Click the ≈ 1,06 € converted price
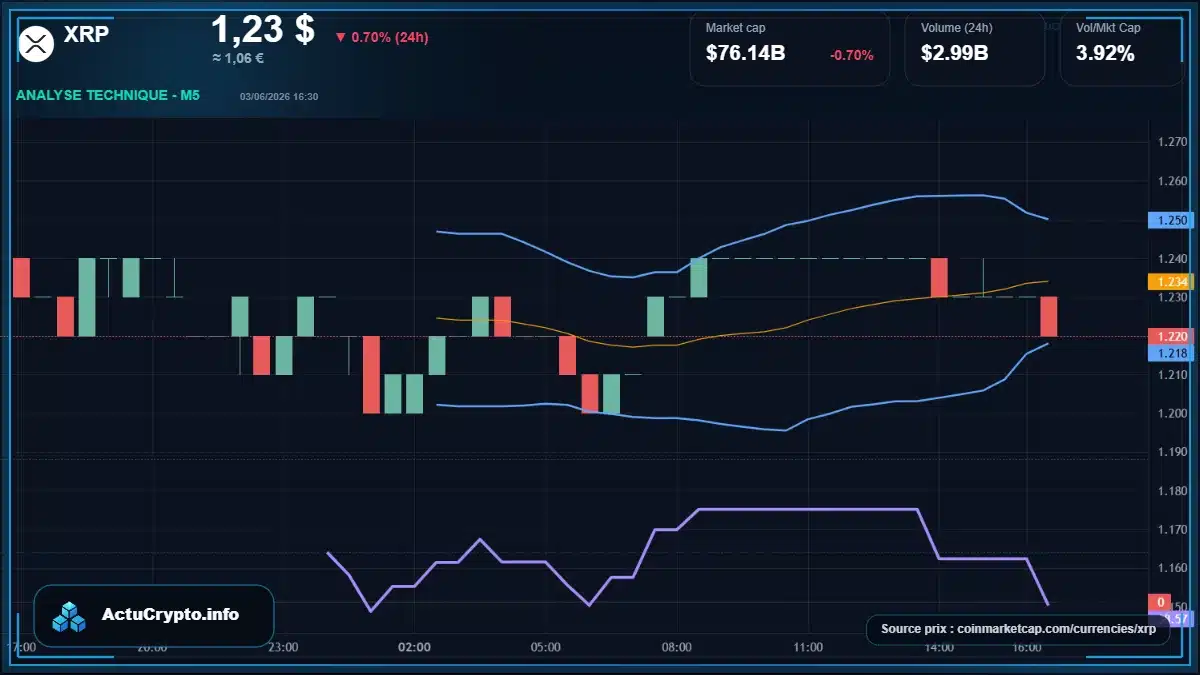This screenshot has height=675, width=1200. pyautogui.click(x=238, y=58)
